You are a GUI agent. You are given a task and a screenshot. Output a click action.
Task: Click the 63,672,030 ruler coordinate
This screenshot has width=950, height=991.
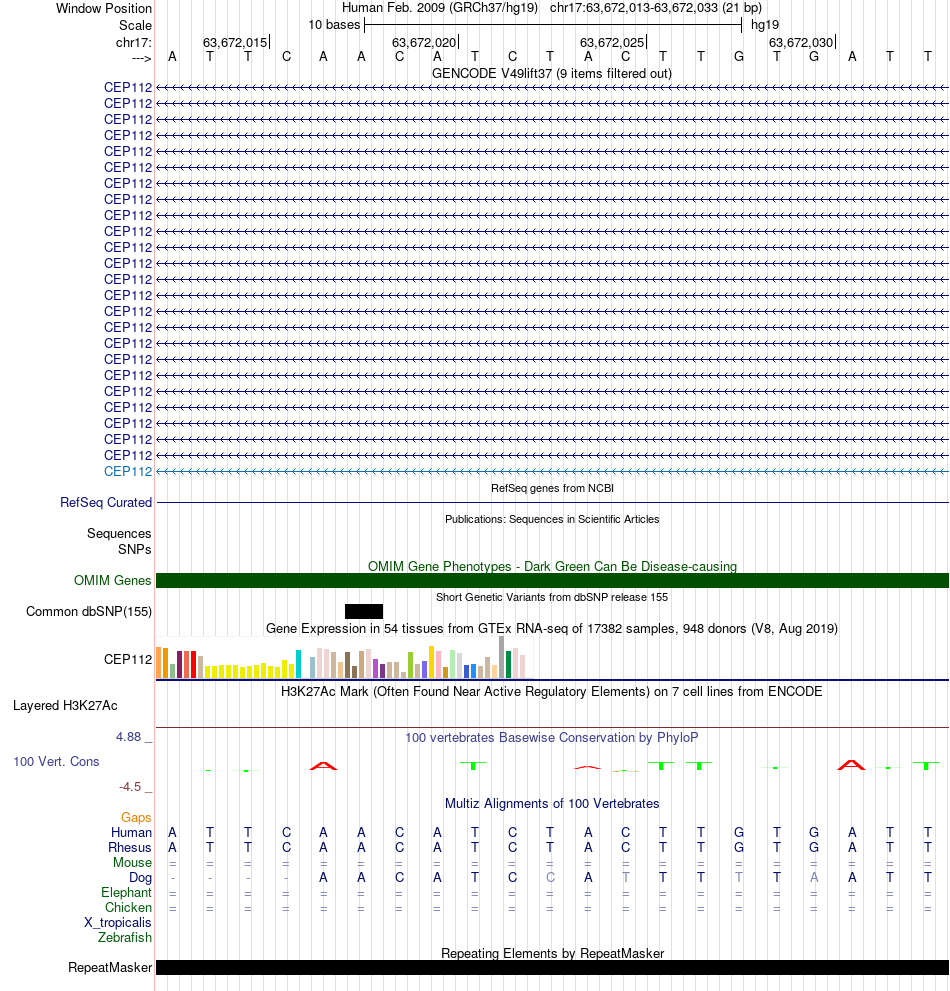(x=801, y=42)
